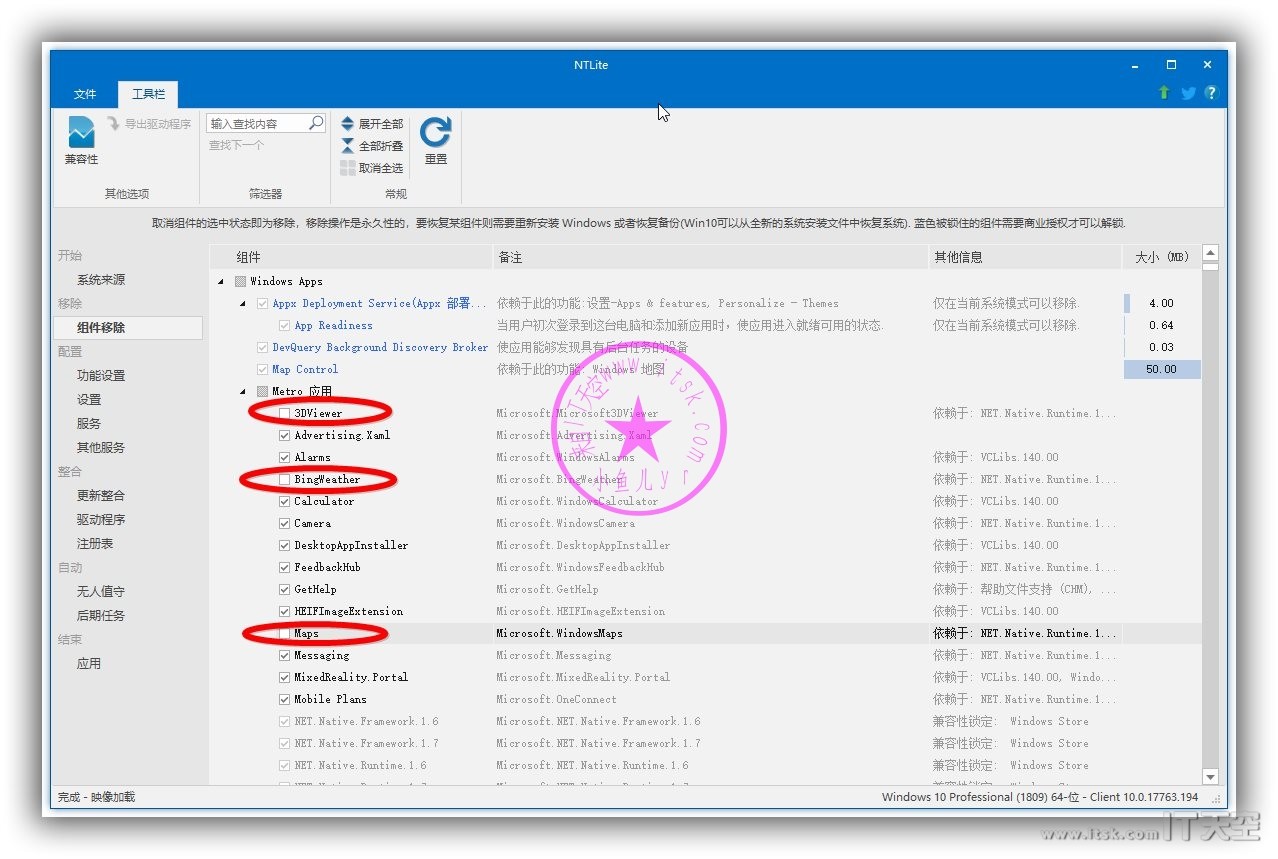Open 后期任务 in sidebar

101,616
